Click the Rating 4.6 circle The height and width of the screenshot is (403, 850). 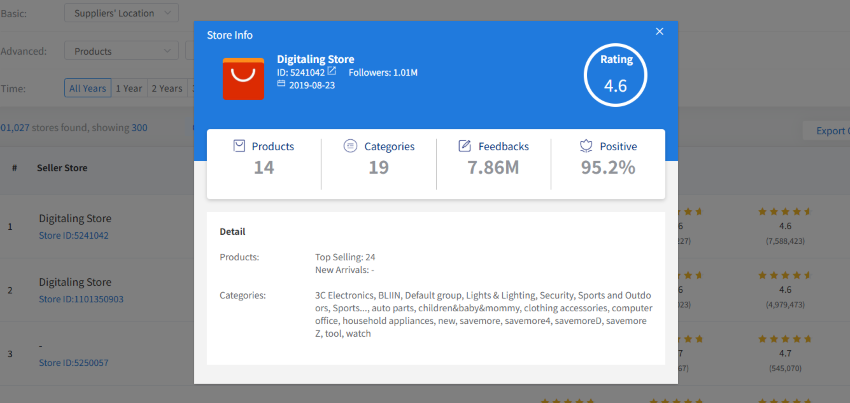click(615, 75)
